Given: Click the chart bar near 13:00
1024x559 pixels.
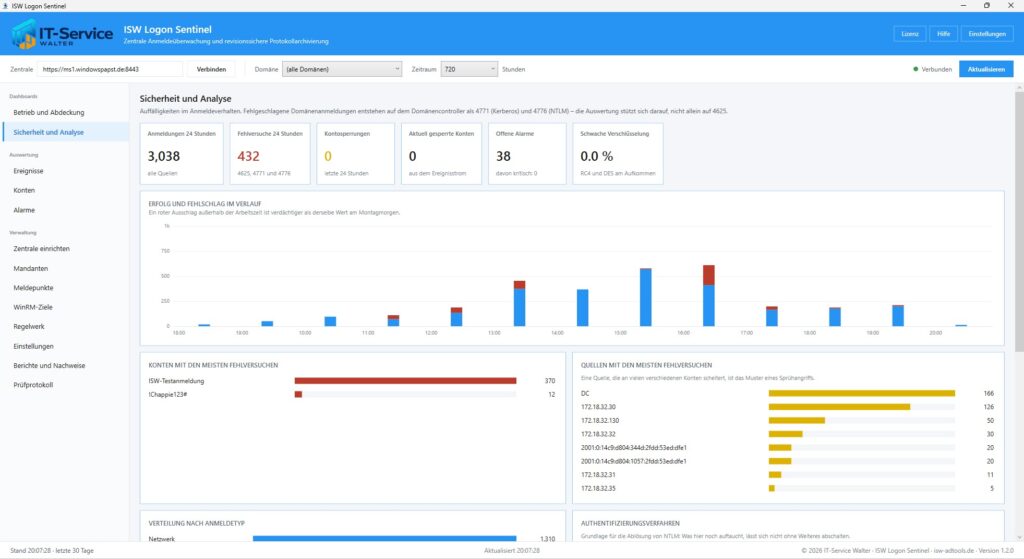Looking at the screenshot, I should pyautogui.click(x=519, y=304).
